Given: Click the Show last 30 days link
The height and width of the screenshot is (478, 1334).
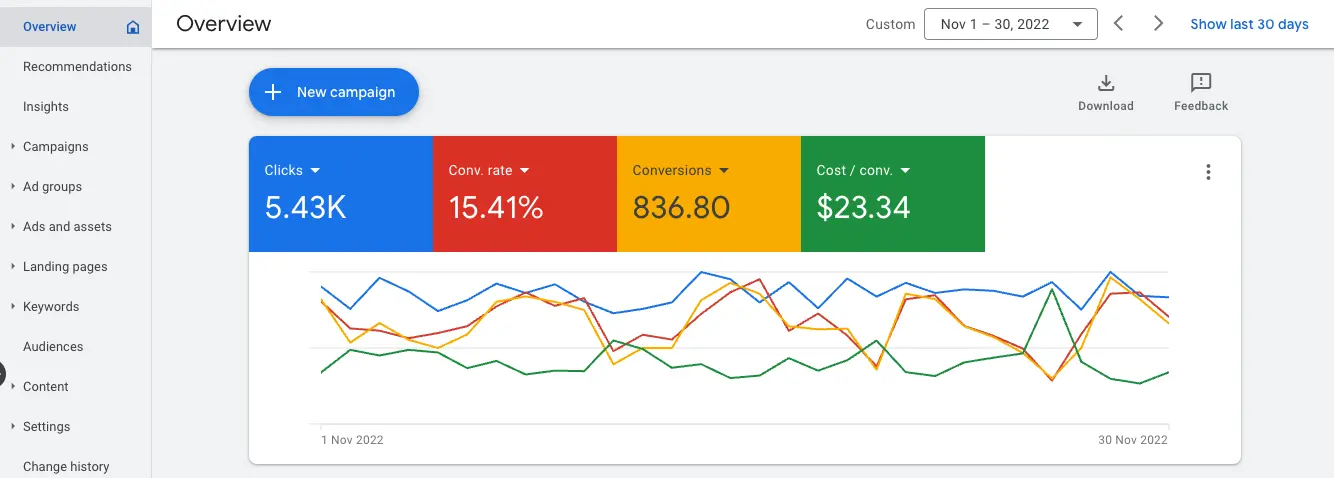Looking at the screenshot, I should [x=1249, y=24].
